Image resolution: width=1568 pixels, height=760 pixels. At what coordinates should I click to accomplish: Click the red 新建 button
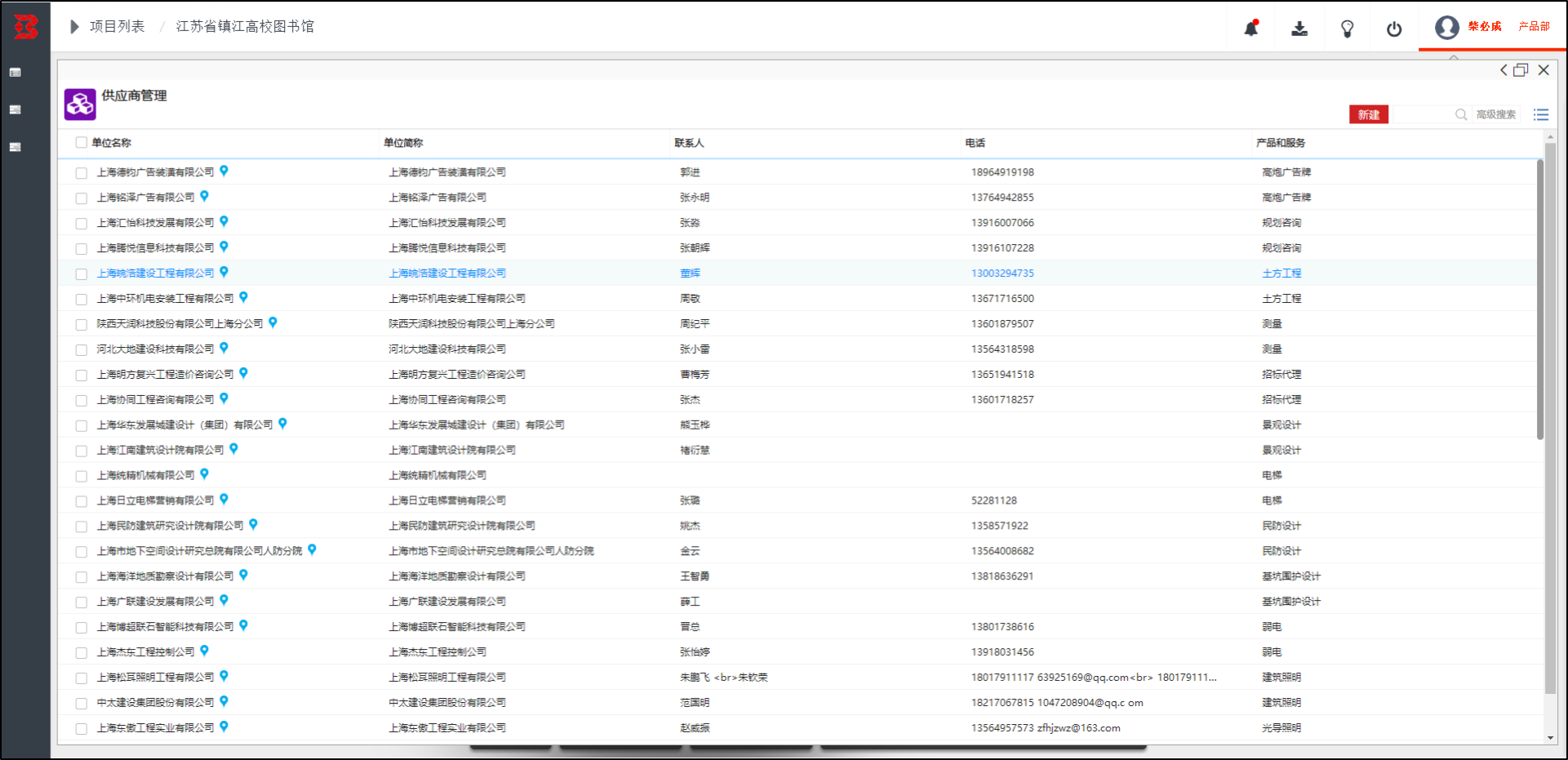click(x=1369, y=115)
